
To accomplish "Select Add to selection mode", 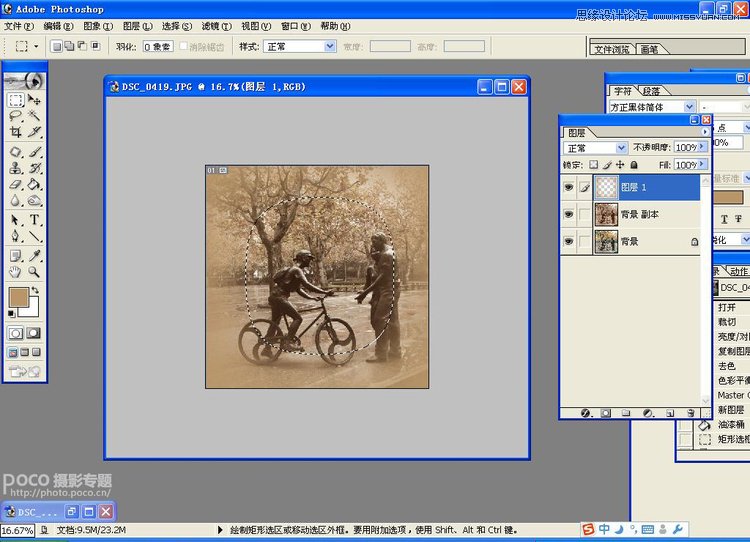I will [69, 46].
